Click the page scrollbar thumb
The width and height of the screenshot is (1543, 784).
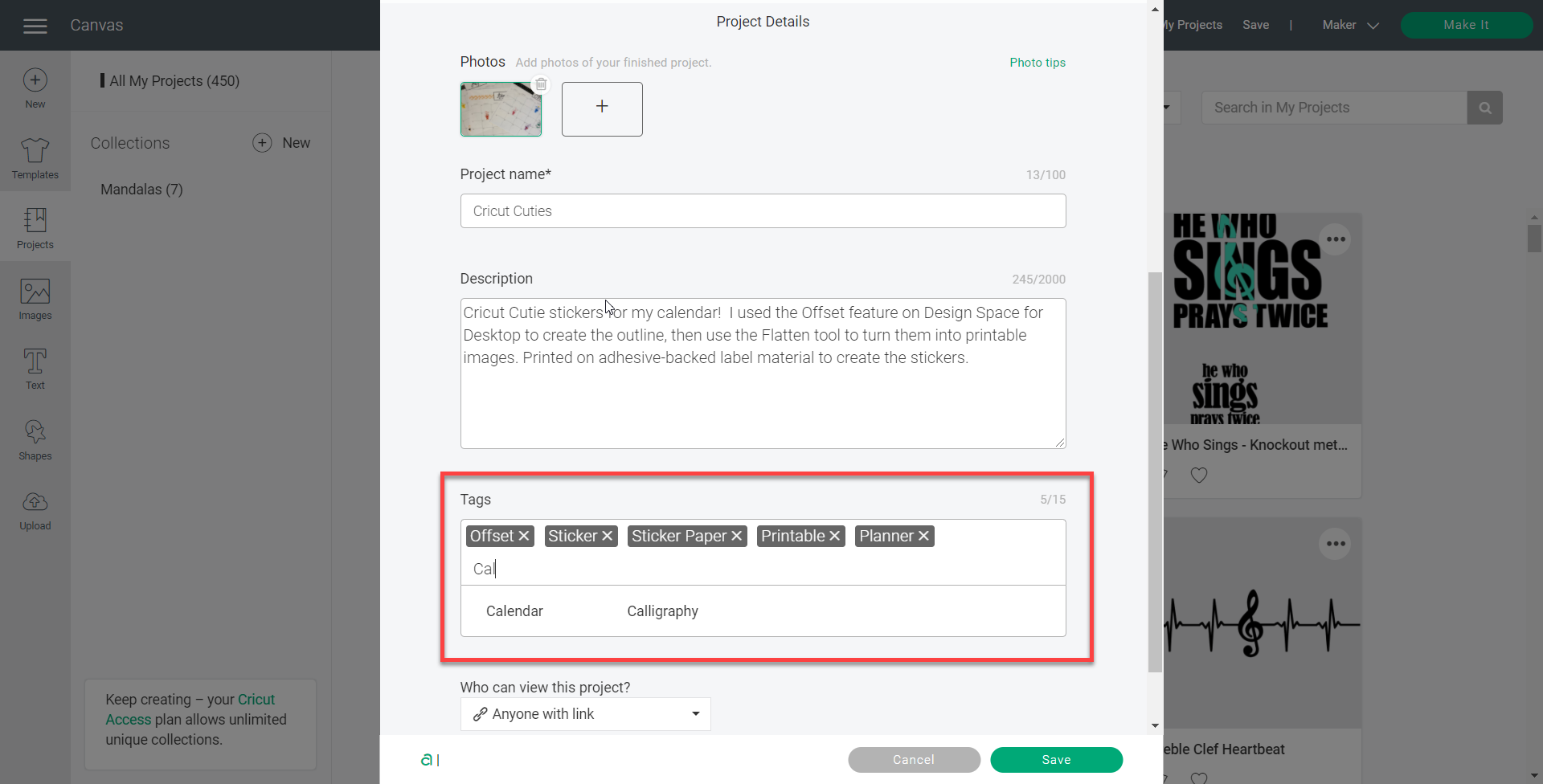click(x=1534, y=239)
